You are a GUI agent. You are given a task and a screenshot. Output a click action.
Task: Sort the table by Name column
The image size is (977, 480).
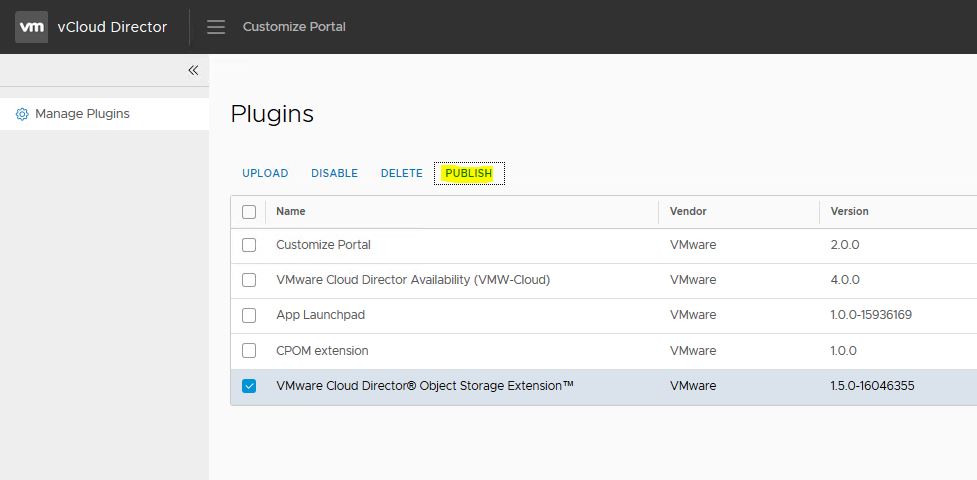coord(291,211)
